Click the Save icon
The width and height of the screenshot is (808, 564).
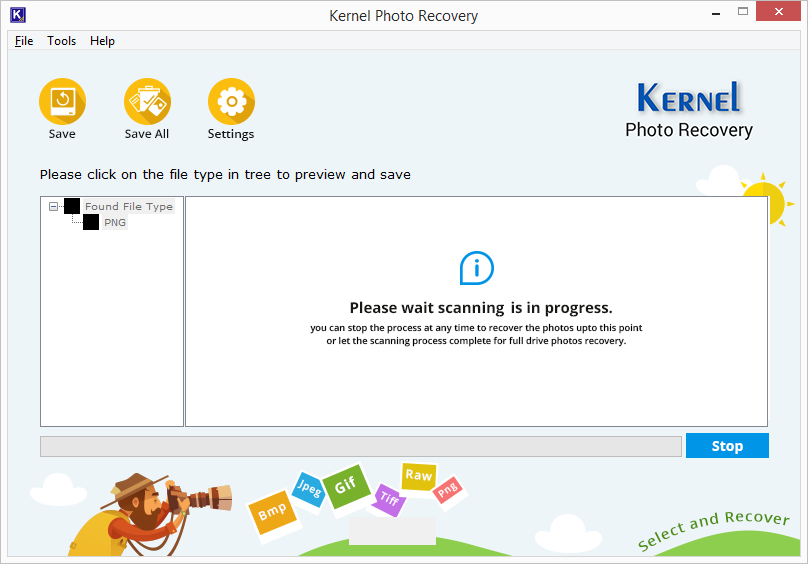pyautogui.click(x=62, y=102)
